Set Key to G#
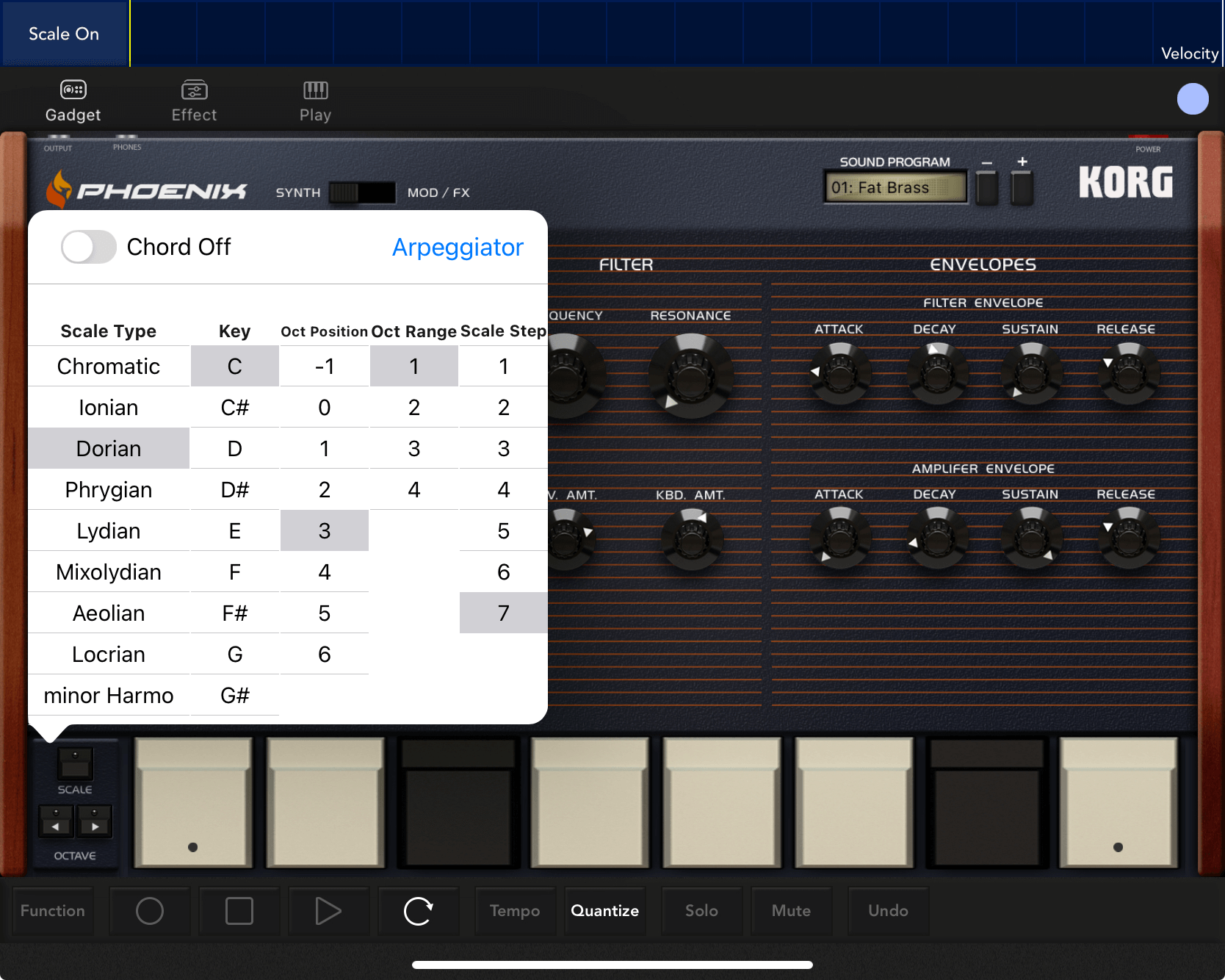Image resolution: width=1225 pixels, height=980 pixels. [x=235, y=695]
